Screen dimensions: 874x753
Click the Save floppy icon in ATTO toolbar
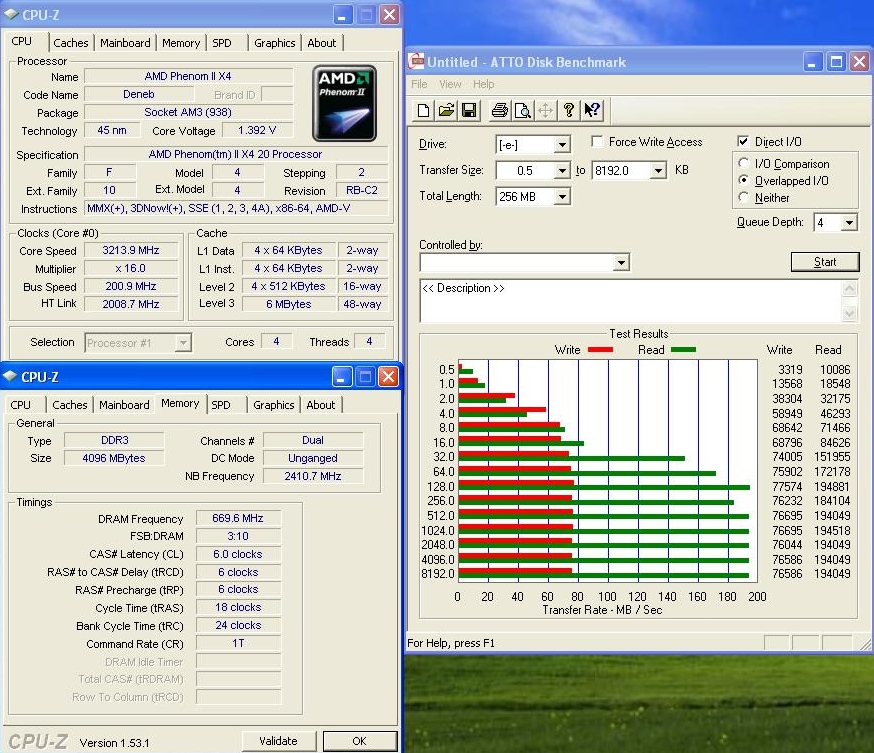[x=469, y=110]
